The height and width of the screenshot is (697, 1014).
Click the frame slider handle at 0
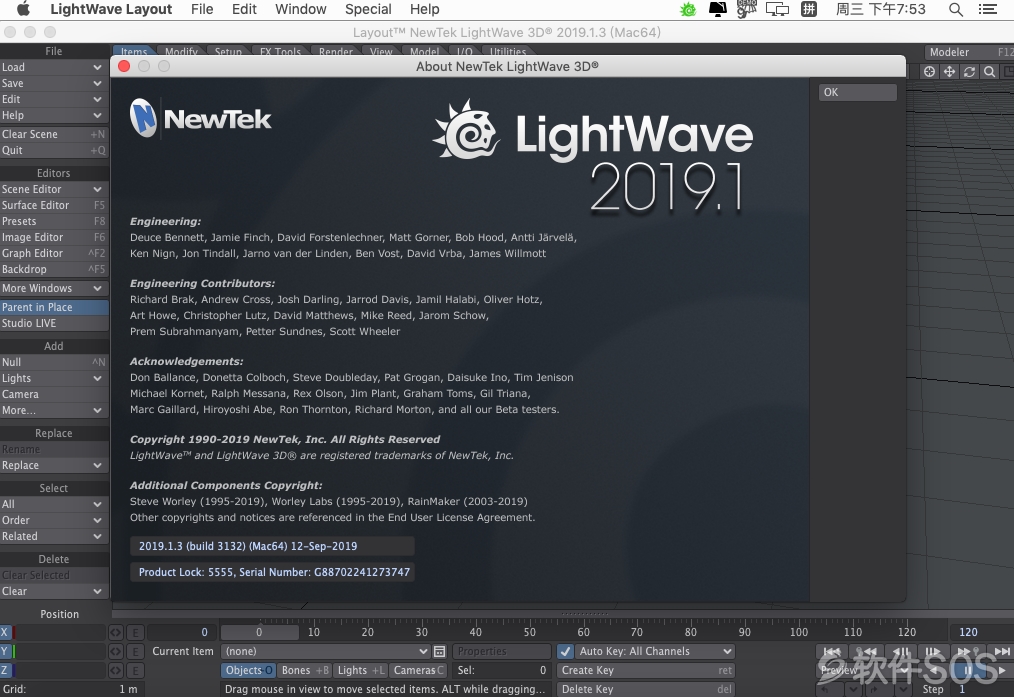click(259, 632)
